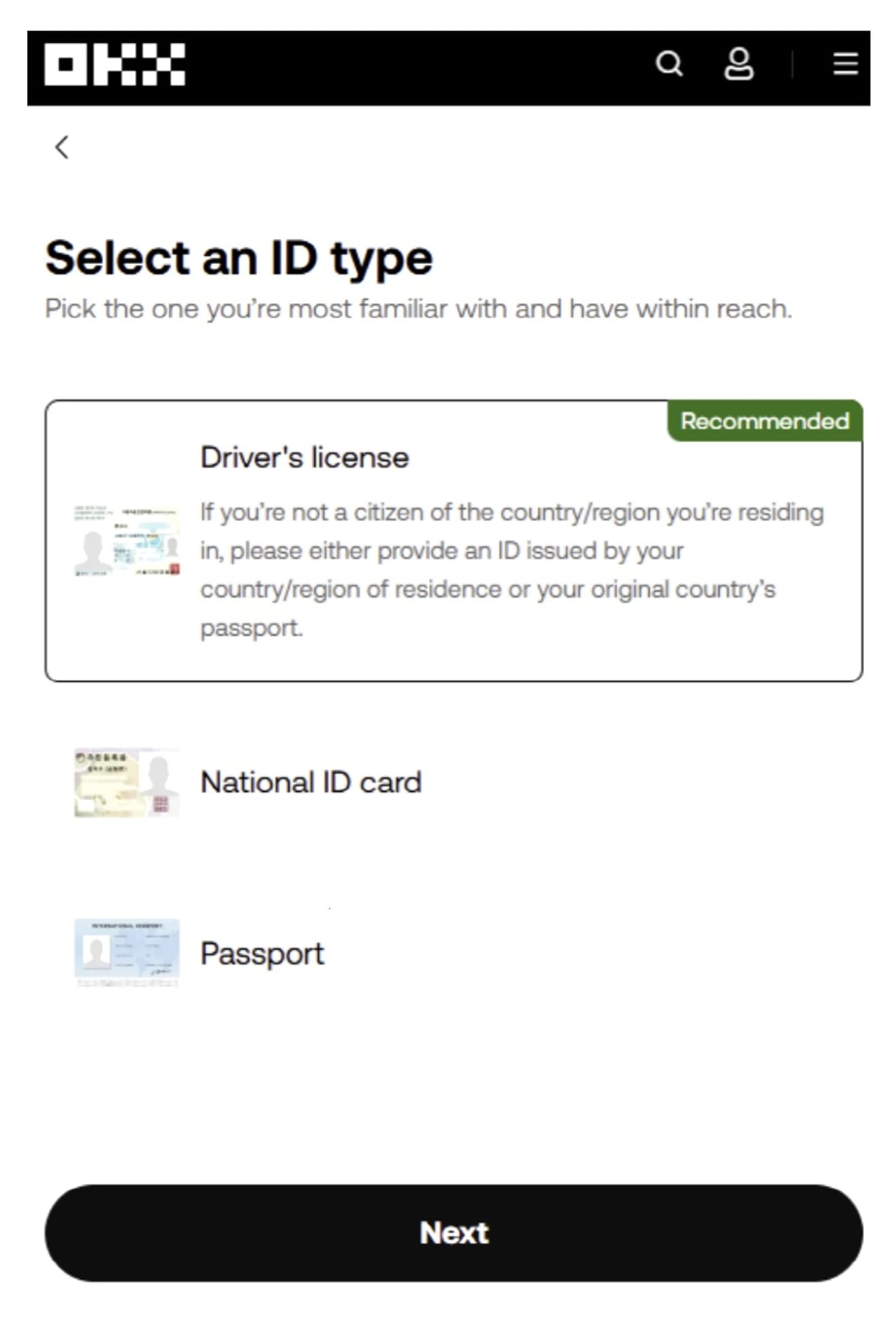Open the search magnifier in header

[x=669, y=65]
